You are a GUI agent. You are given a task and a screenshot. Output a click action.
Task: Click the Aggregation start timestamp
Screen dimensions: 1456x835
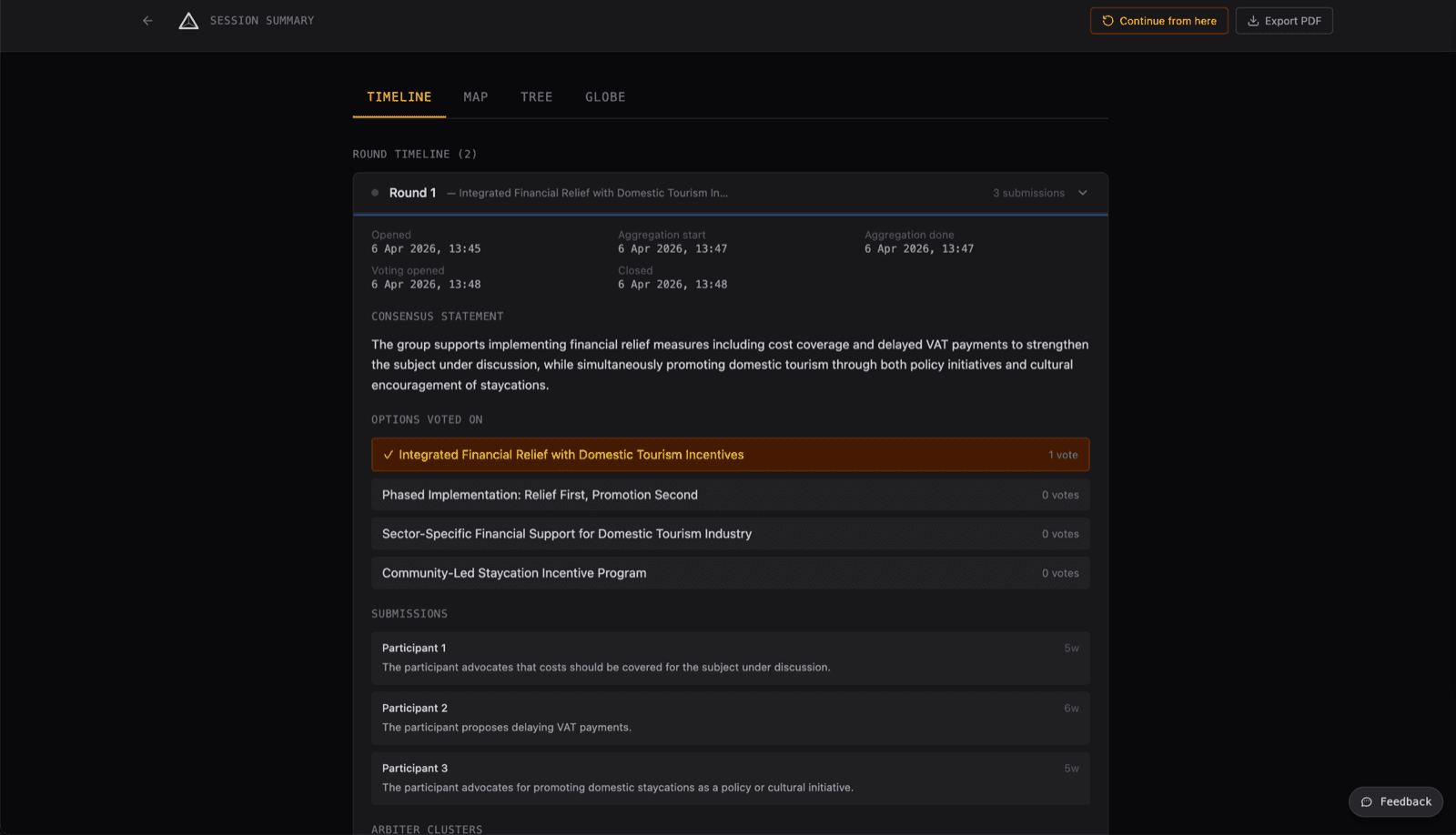[x=672, y=248]
